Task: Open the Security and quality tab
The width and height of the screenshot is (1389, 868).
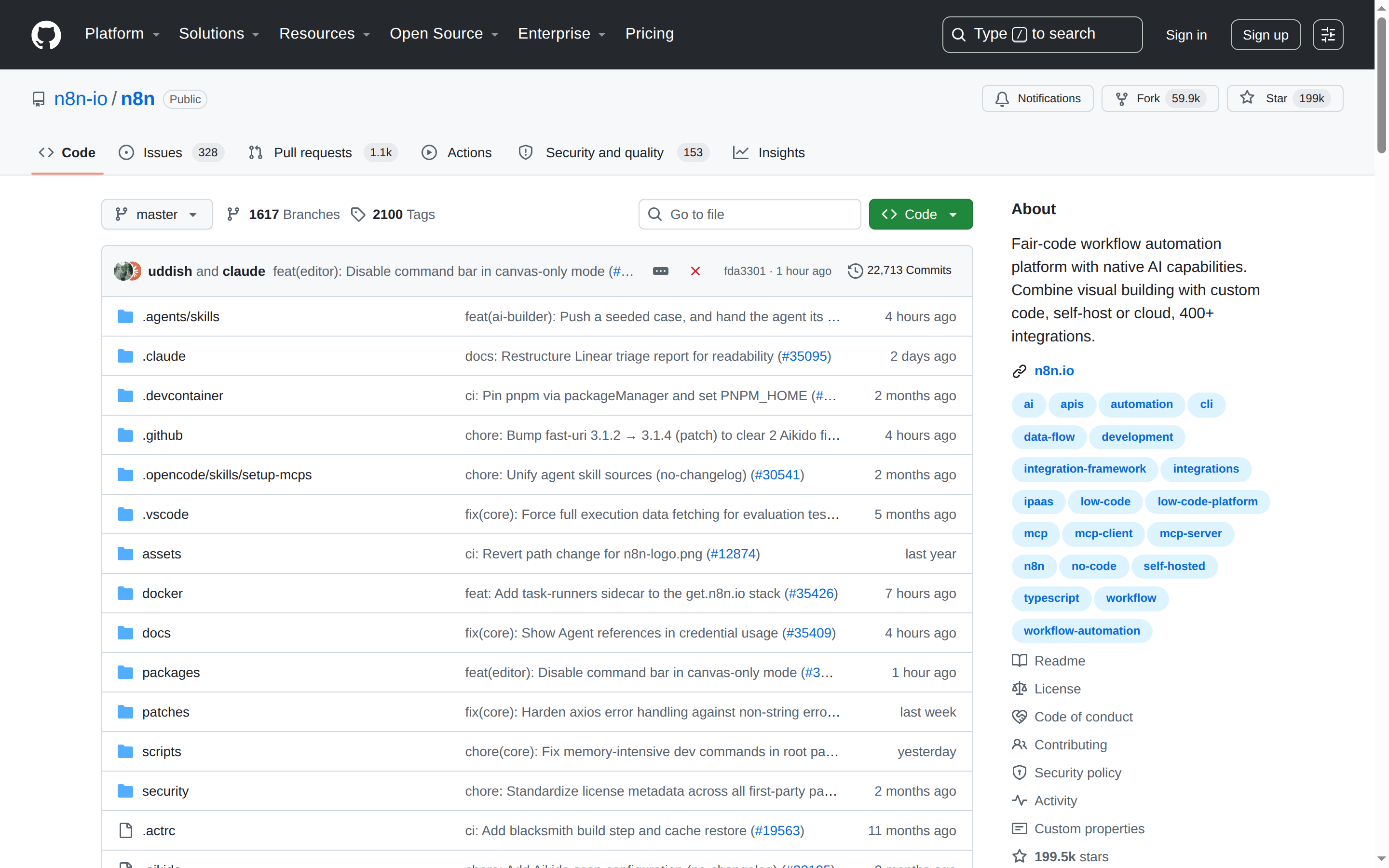Action: pyautogui.click(x=613, y=153)
